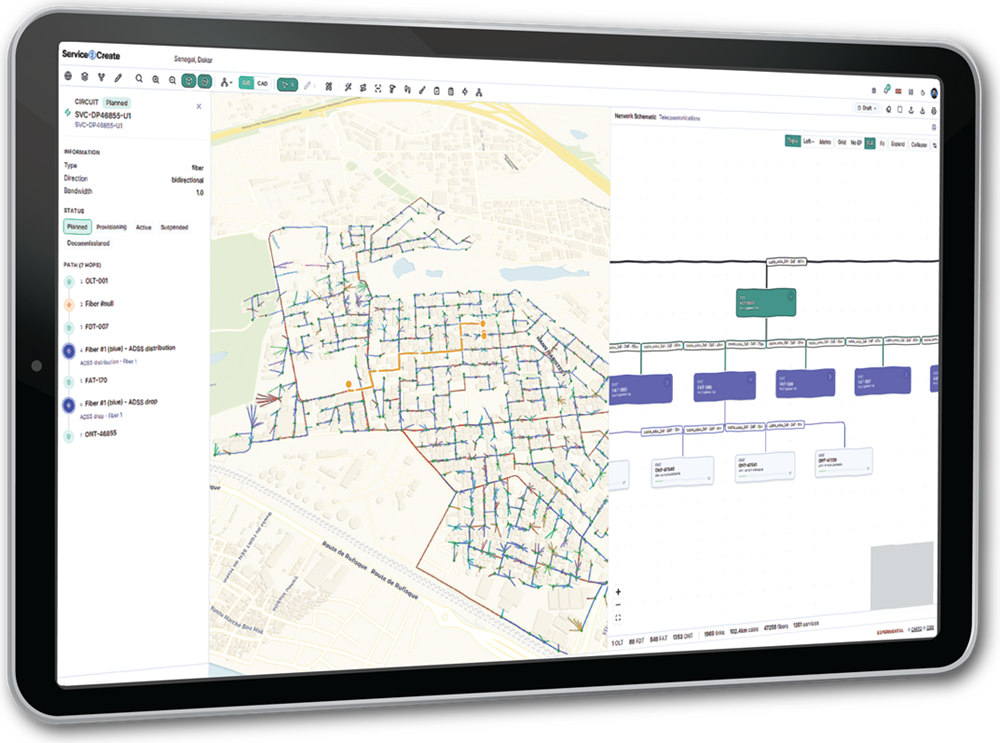Click the notification icon with green badge
This screenshot has height=743, width=1000.
pos(886,91)
